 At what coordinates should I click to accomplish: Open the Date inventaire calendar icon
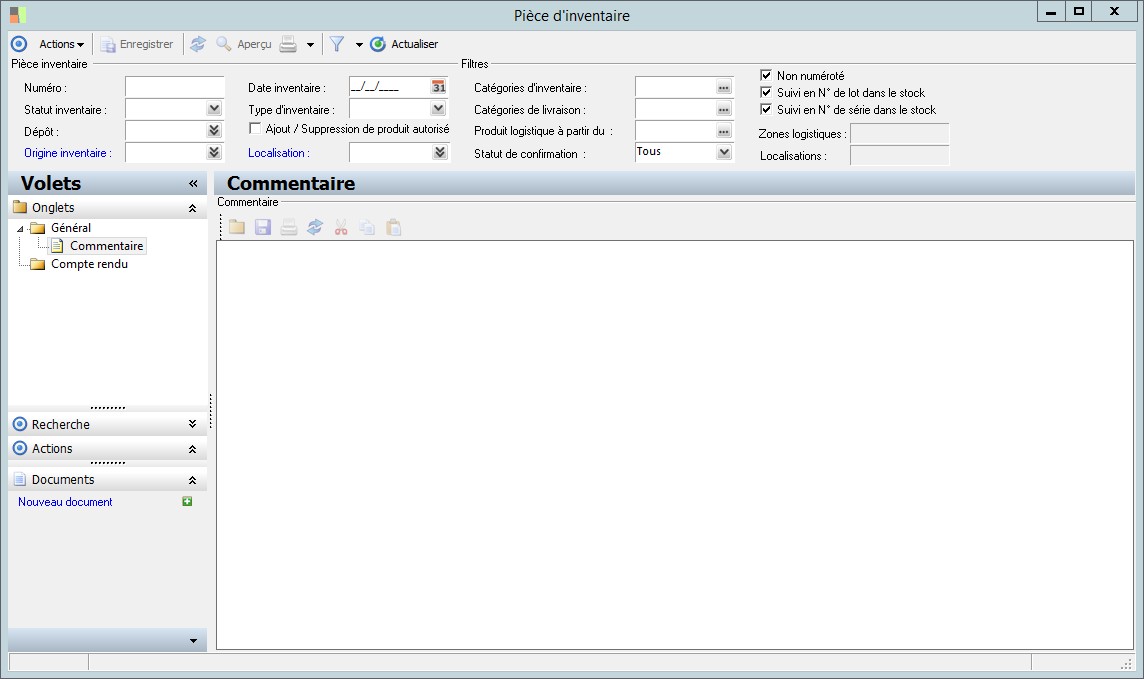click(438, 88)
